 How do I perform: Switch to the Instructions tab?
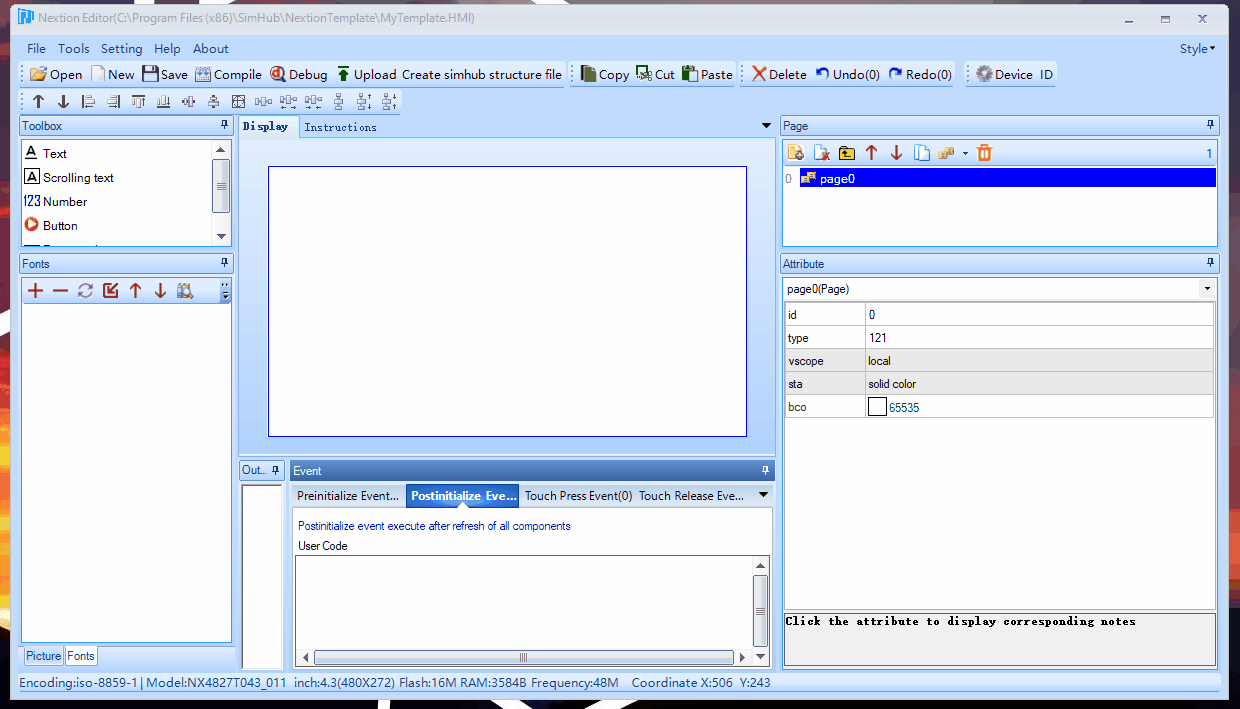click(340, 127)
